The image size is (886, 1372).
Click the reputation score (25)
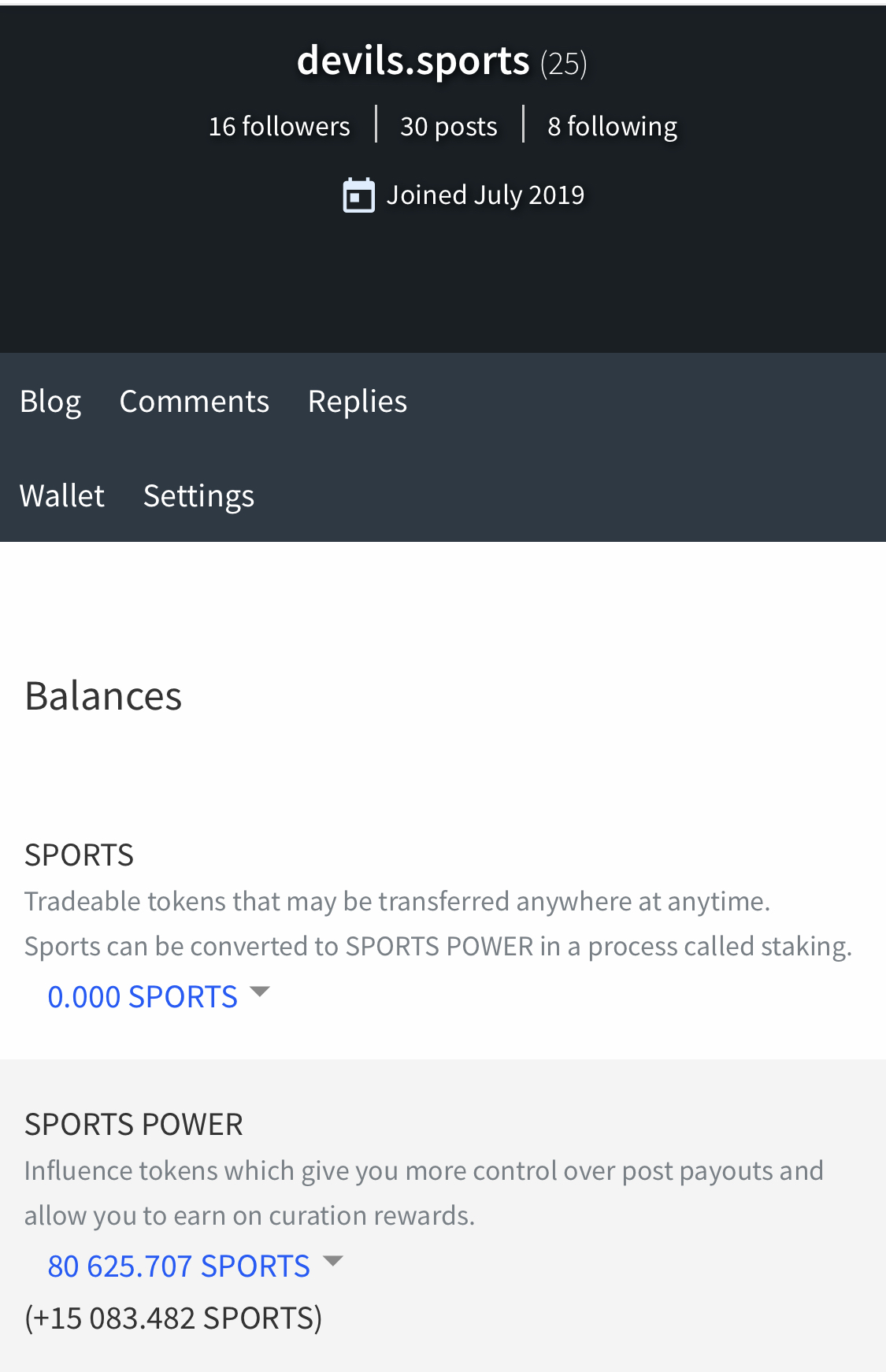[x=564, y=63]
